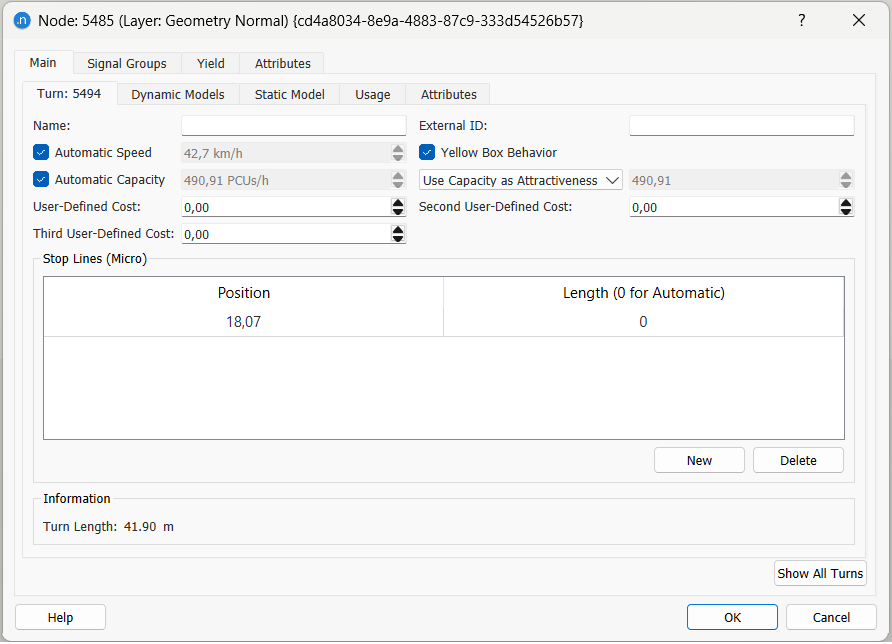Screen dimensions: 892x644
Task: Select the Dynamic Models sub-tab
Action: click(x=178, y=95)
